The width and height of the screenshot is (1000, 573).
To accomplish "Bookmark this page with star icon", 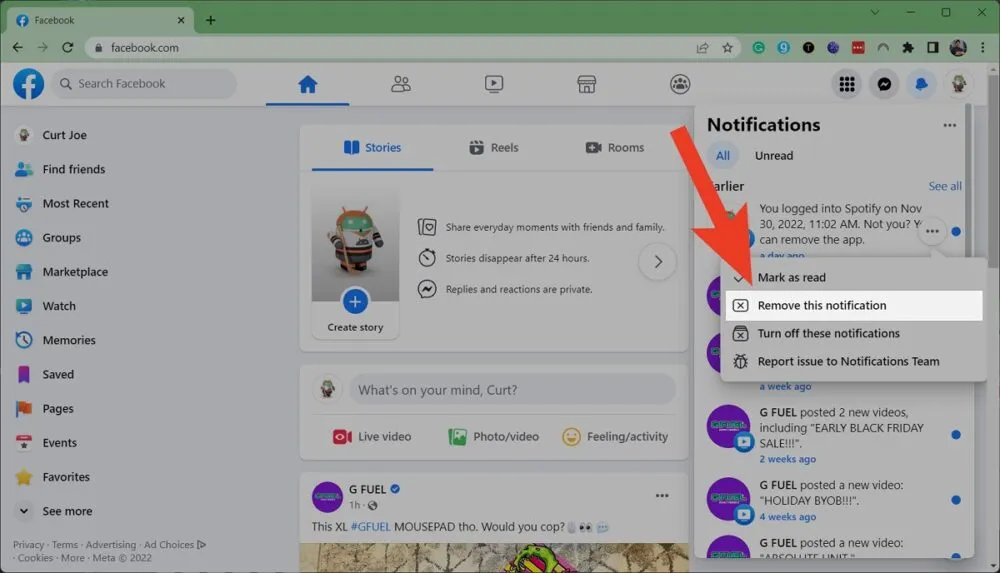I will pos(727,48).
